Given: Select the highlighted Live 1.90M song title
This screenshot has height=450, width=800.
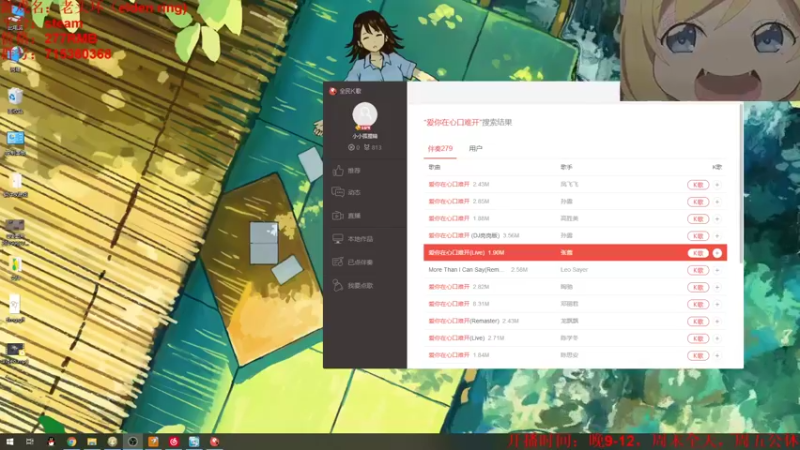Looking at the screenshot, I should (x=457, y=253).
